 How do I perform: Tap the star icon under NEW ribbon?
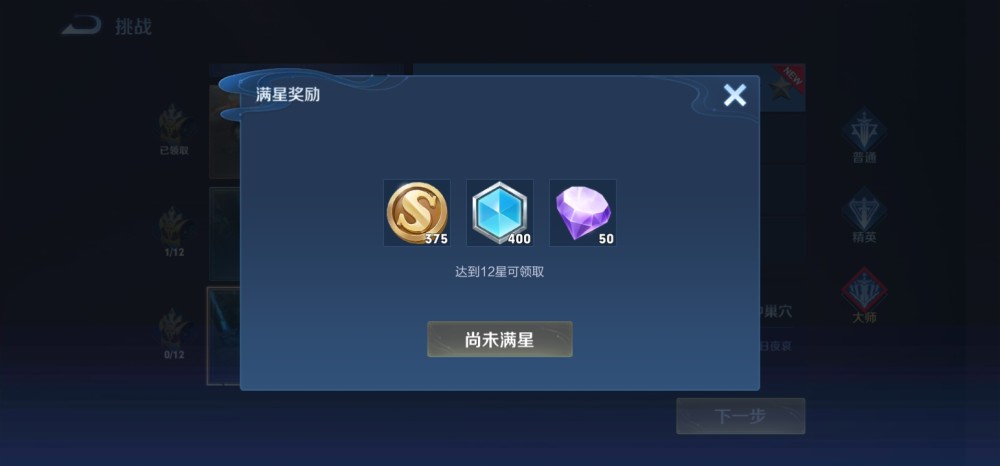click(x=779, y=91)
